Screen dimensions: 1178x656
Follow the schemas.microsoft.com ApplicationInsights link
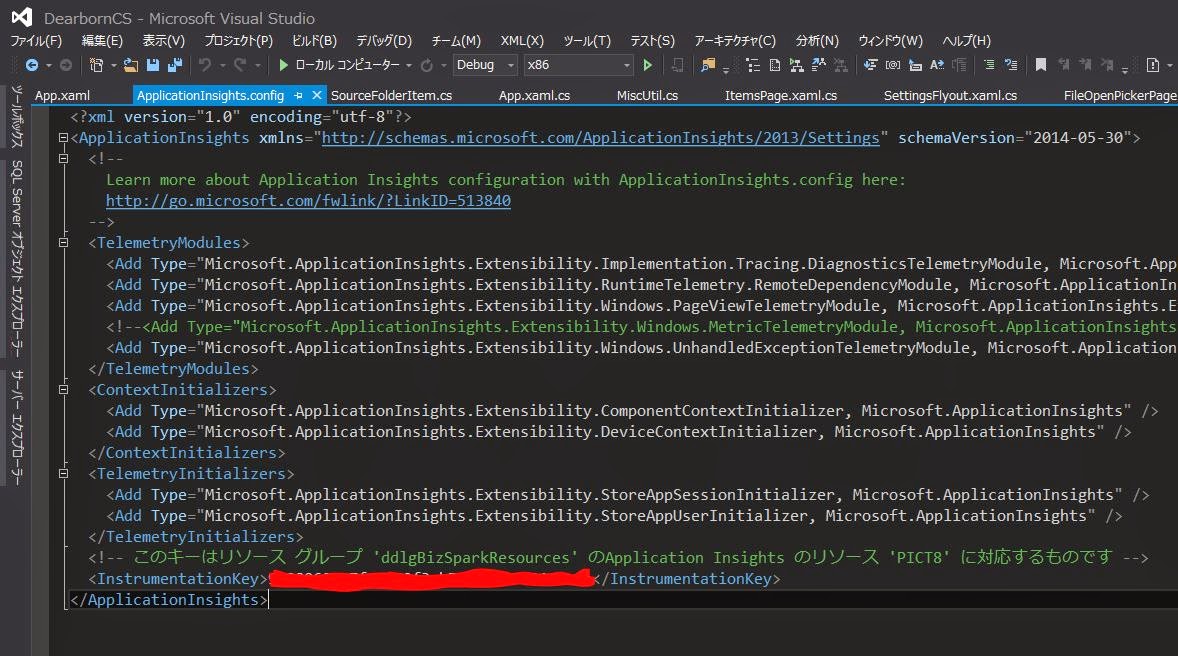(x=600, y=138)
